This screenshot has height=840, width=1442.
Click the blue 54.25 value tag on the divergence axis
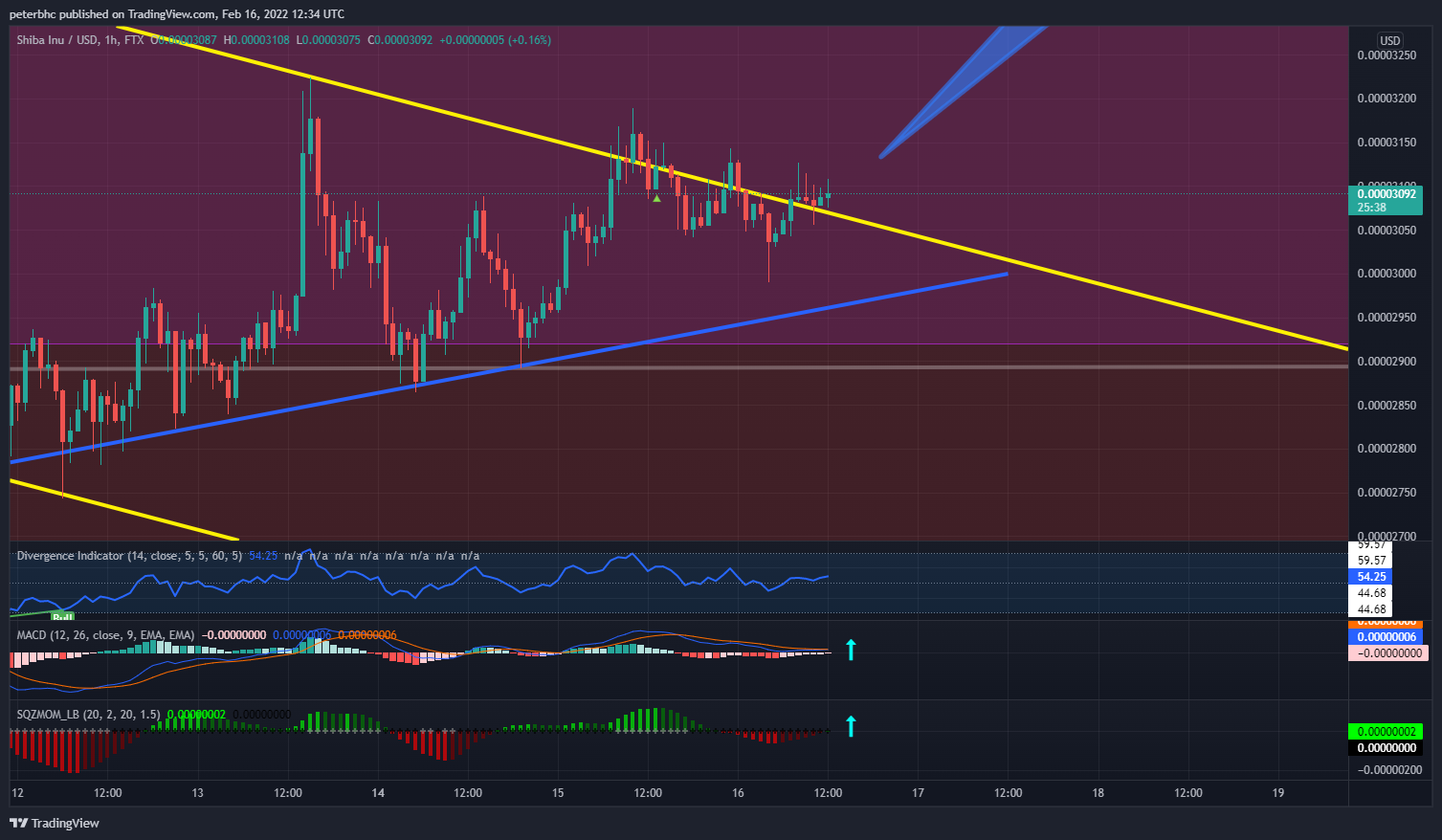pyautogui.click(x=1371, y=577)
